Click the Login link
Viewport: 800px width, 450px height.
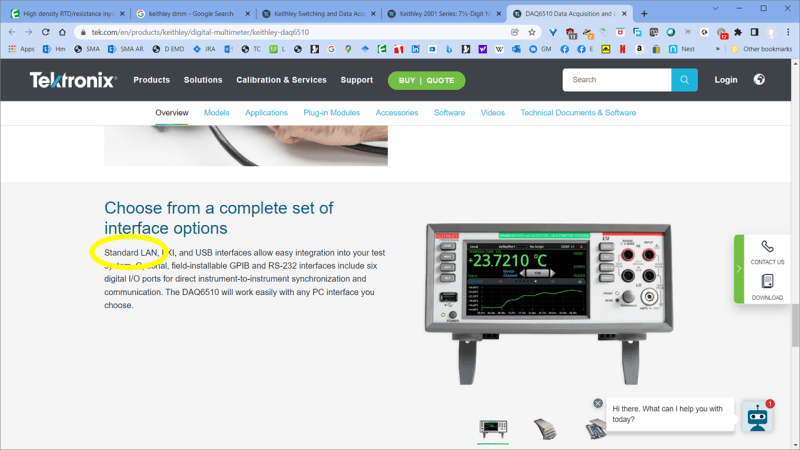coord(726,80)
